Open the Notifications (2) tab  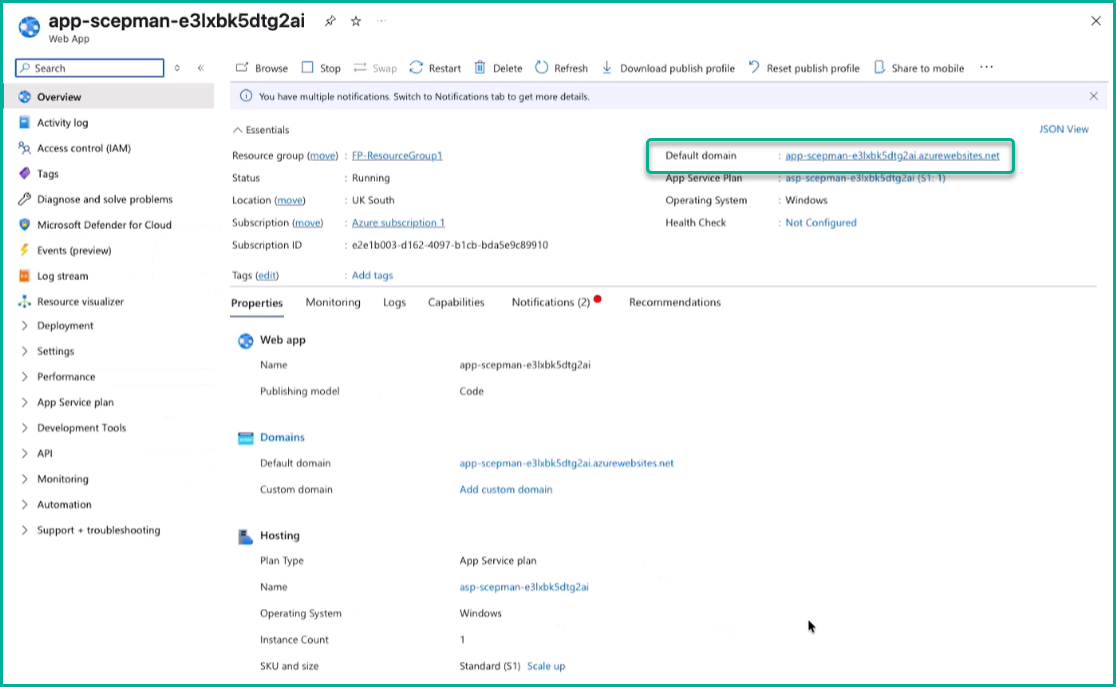pyautogui.click(x=551, y=302)
